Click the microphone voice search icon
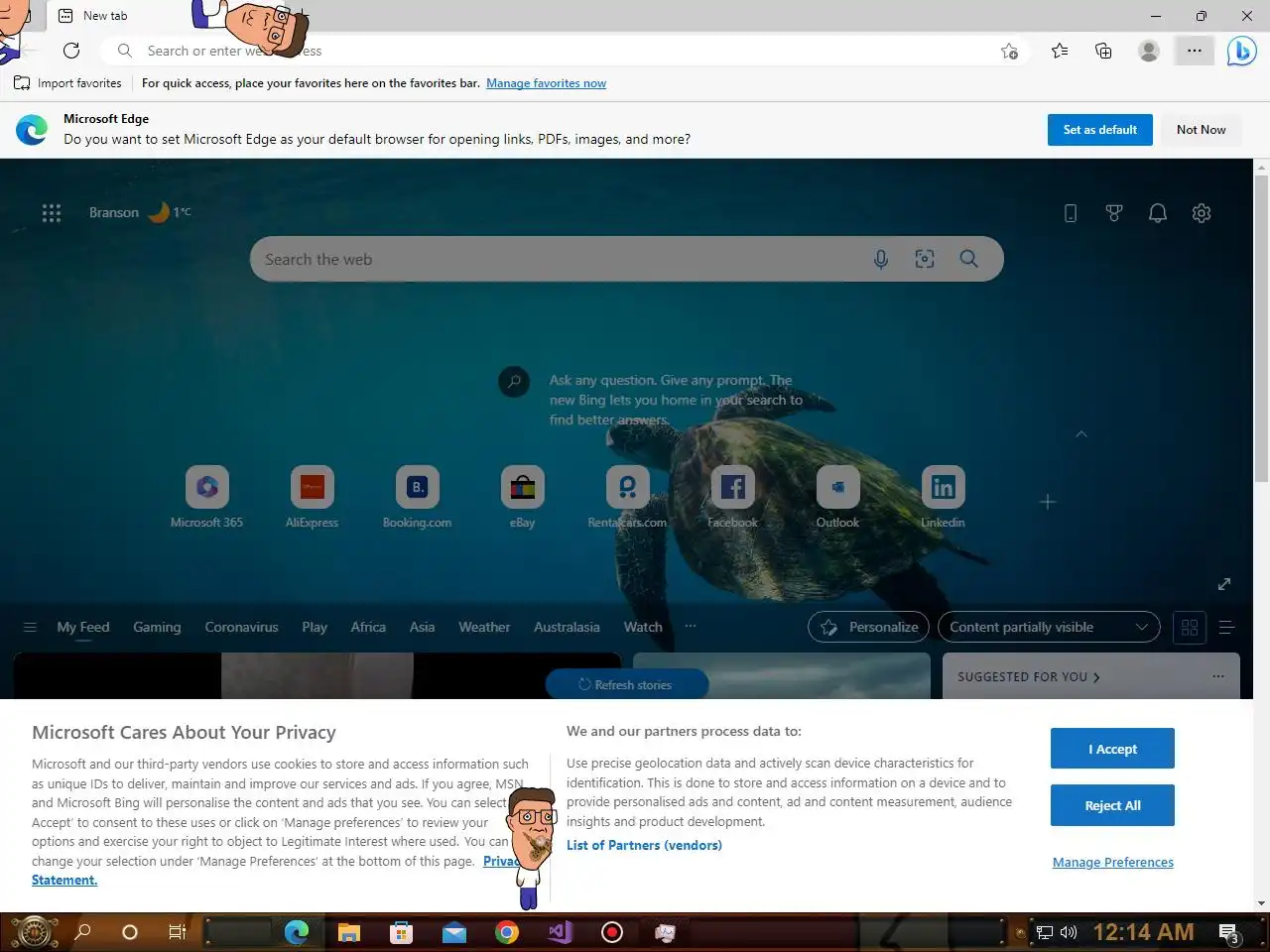The height and width of the screenshot is (952, 1270). [x=881, y=260]
